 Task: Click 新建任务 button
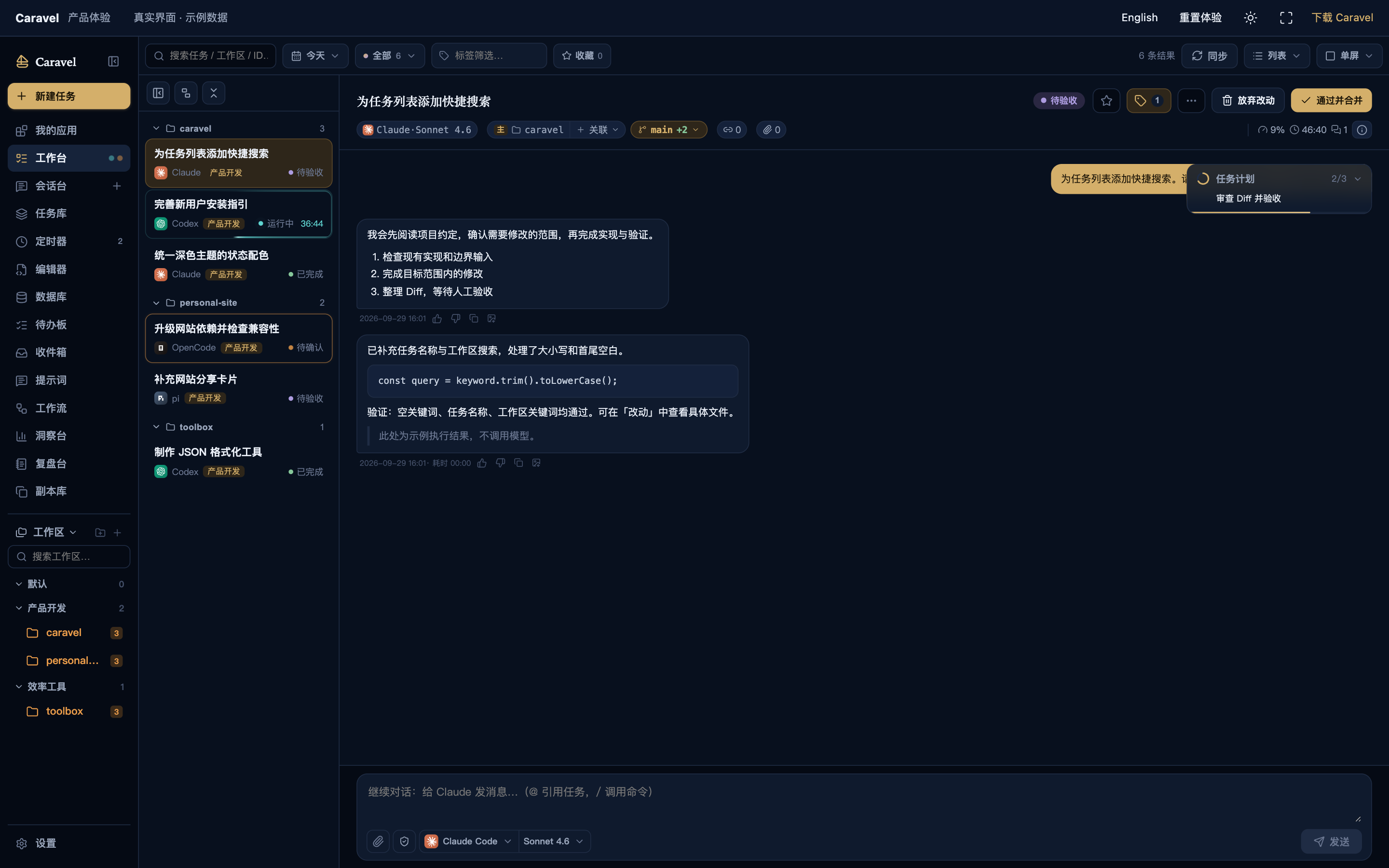pyautogui.click(x=69, y=96)
